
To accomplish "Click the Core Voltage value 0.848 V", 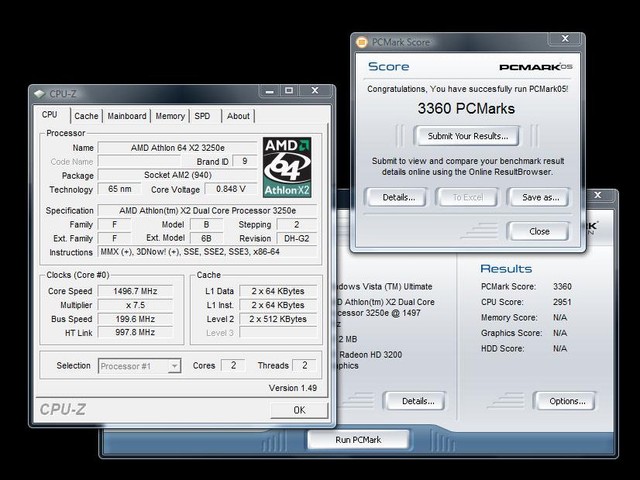I will [231, 189].
